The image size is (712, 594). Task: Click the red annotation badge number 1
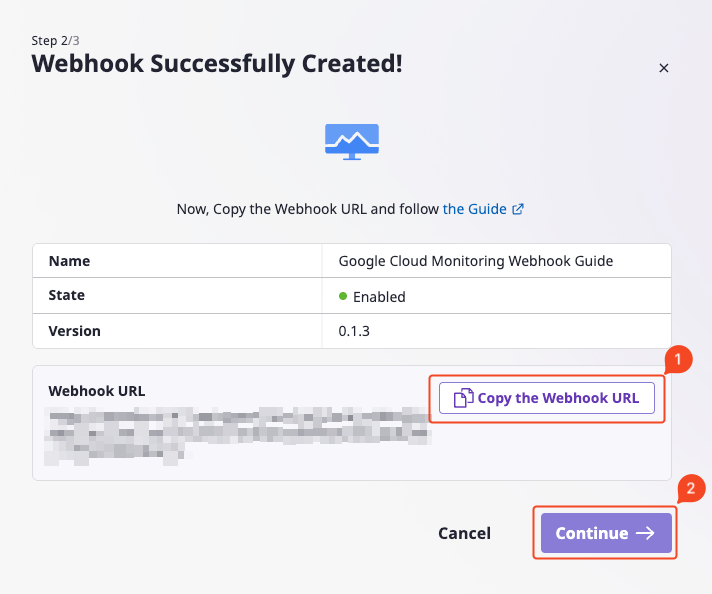pyautogui.click(x=678, y=359)
